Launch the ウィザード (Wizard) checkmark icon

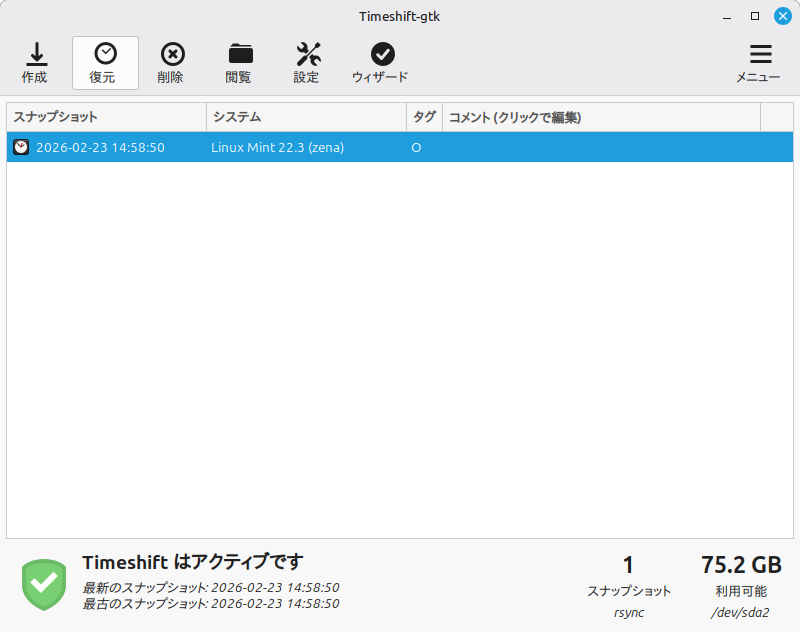381,55
